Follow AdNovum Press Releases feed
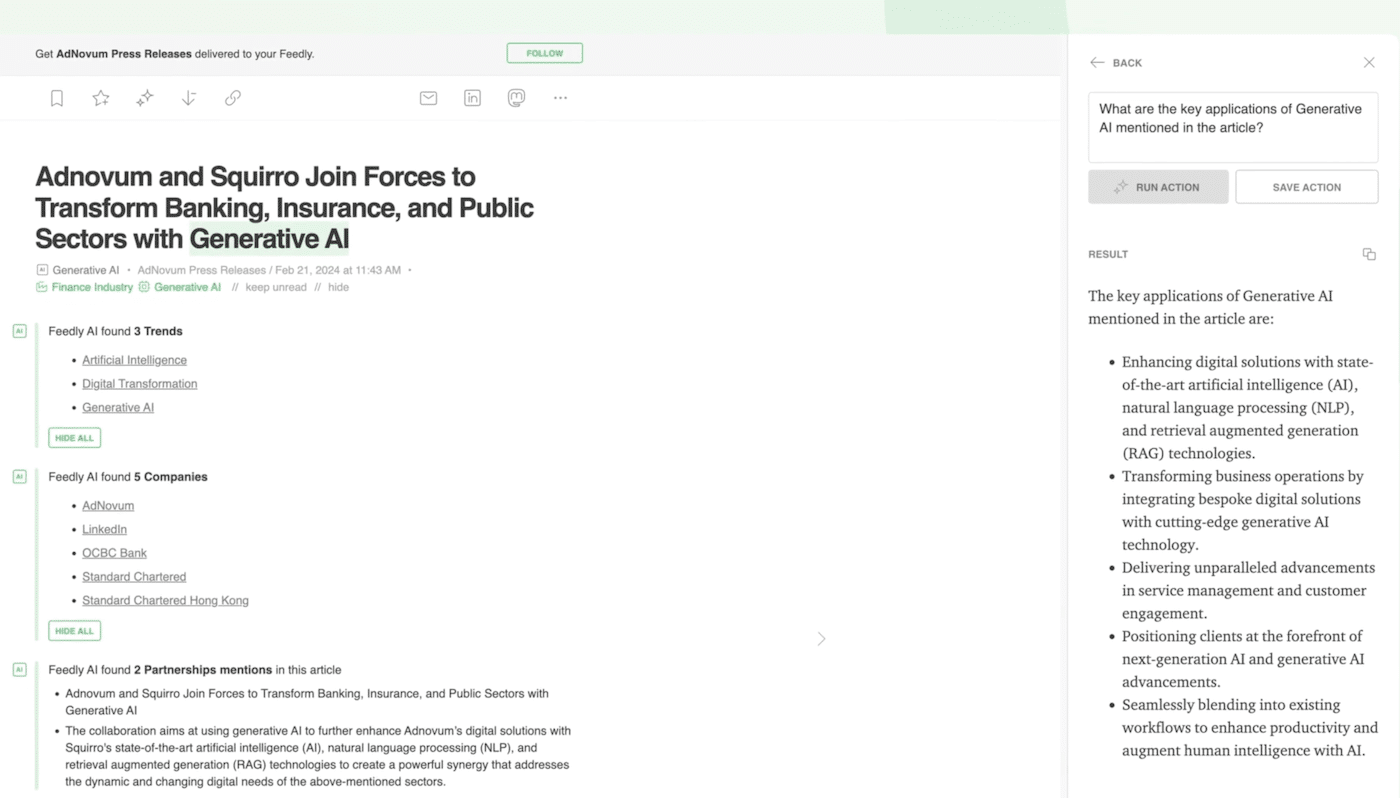 pyautogui.click(x=544, y=53)
